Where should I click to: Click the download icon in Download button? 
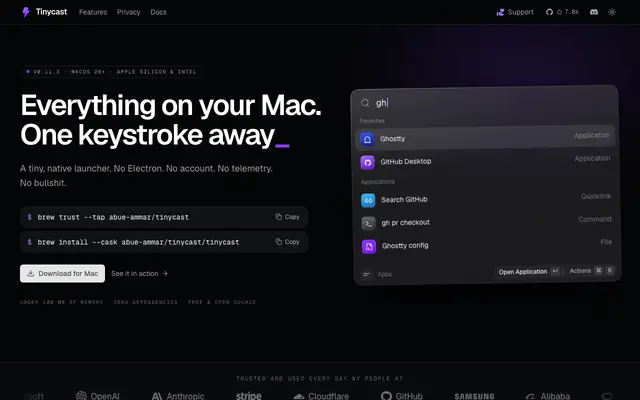click(31, 273)
